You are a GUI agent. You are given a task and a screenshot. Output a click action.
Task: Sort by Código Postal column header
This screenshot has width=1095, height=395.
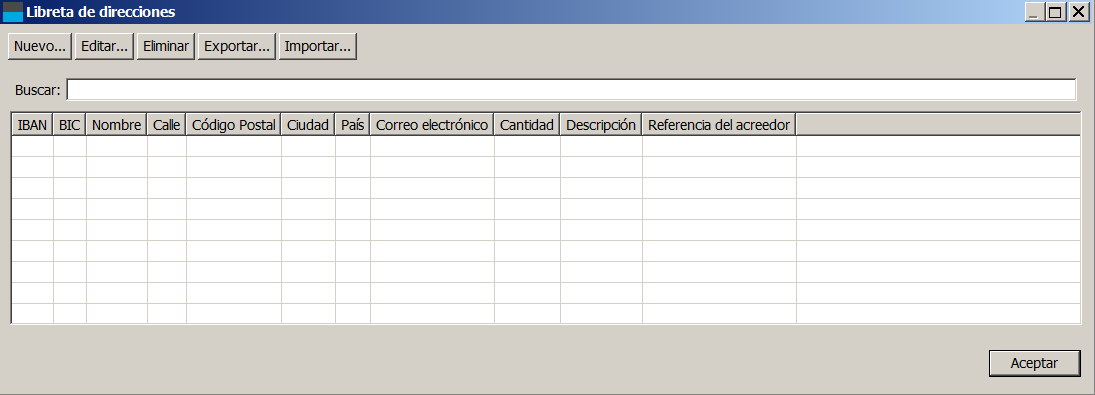click(x=234, y=125)
